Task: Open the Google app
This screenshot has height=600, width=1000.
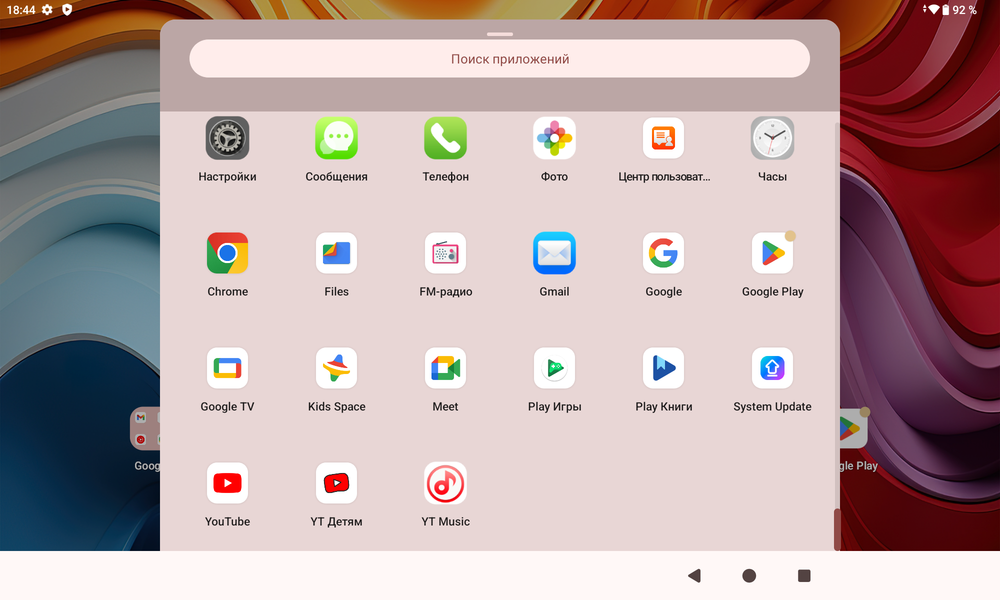Action: pyautogui.click(x=663, y=253)
